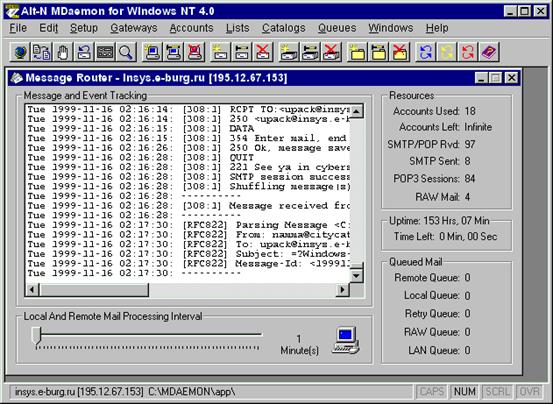
Task: Click the blue circular arrows refresh icon
Action: (x=425, y=52)
